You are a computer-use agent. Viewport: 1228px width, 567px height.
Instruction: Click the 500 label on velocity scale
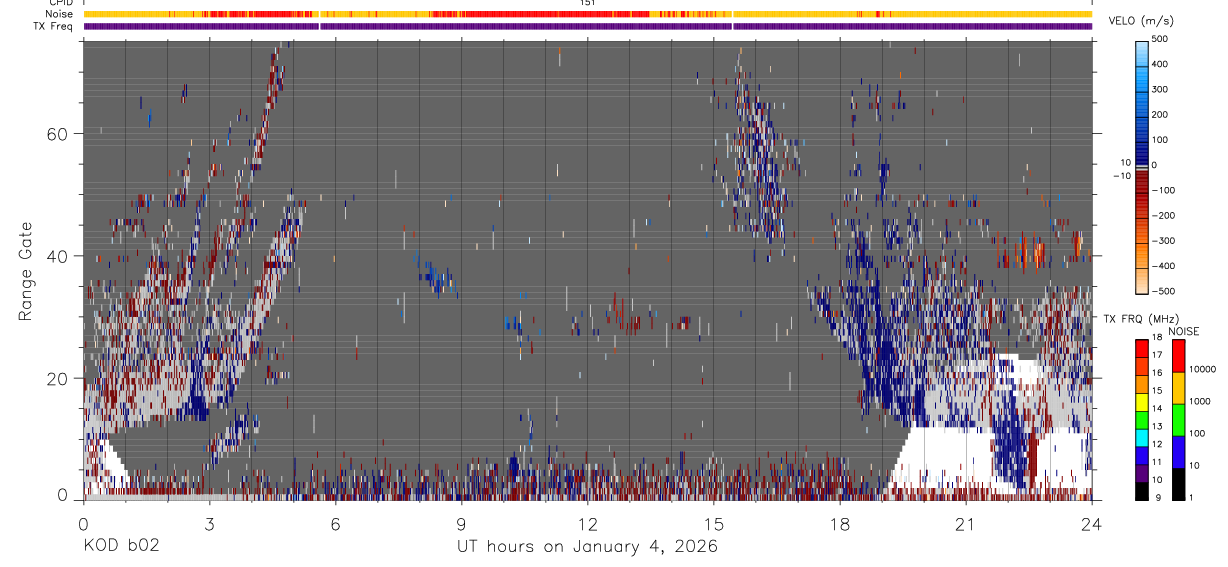[1160, 39]
